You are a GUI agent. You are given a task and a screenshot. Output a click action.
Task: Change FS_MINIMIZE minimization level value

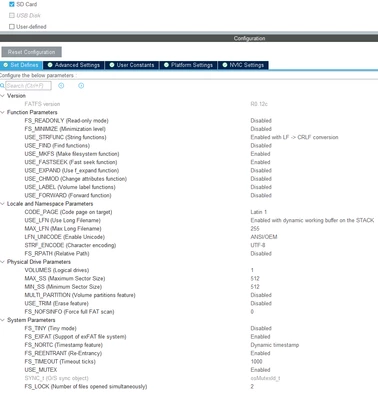[x=261, y=129]
